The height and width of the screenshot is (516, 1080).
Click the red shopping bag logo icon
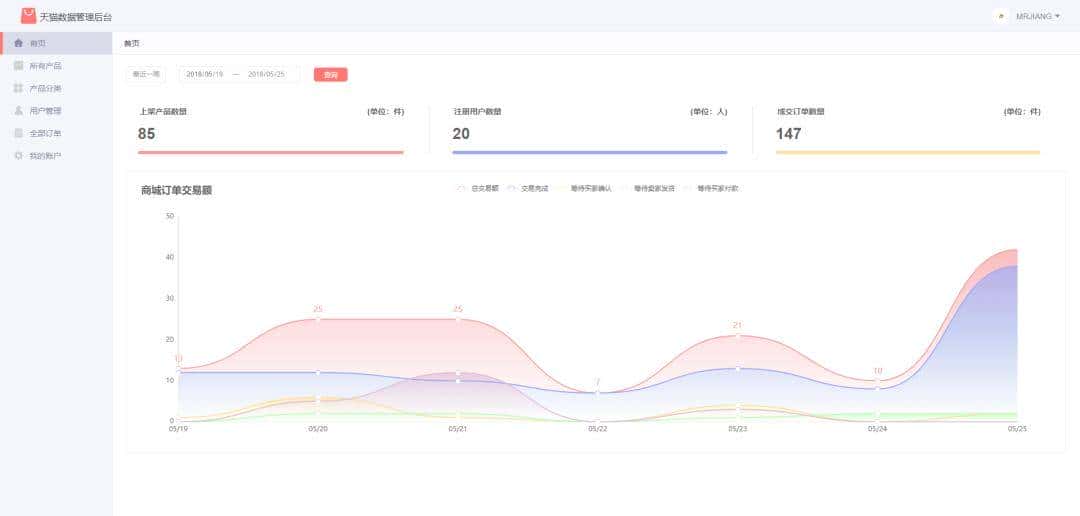[x=28, y=16]
